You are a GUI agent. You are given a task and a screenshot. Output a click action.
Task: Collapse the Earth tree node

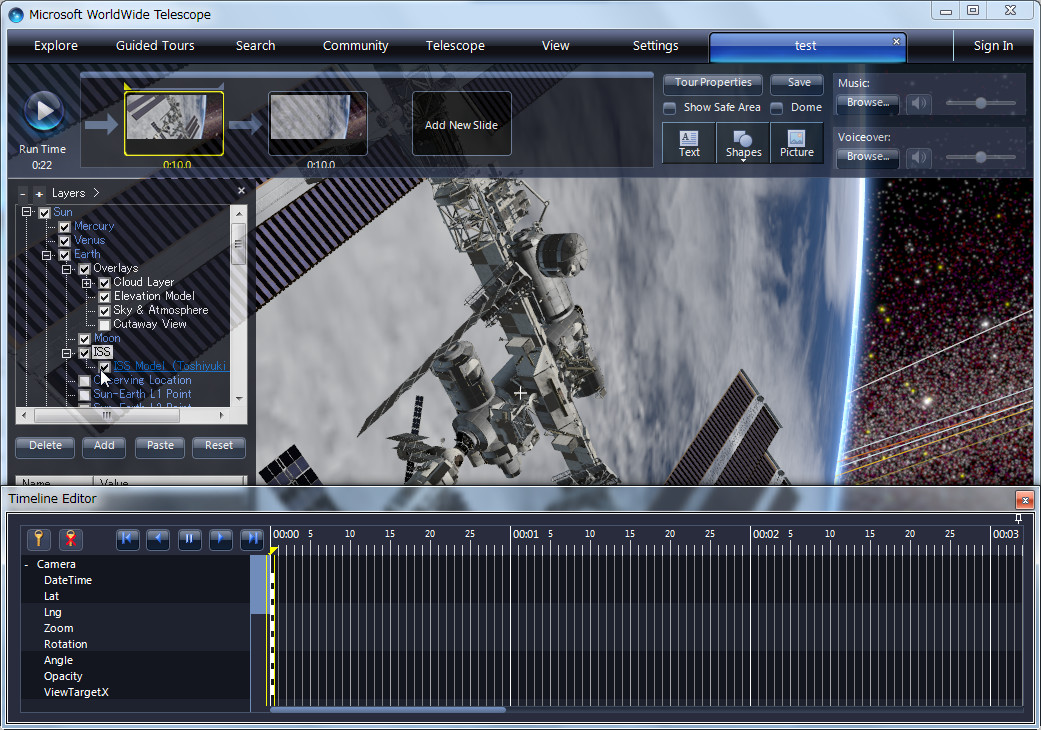click(46, 254)
